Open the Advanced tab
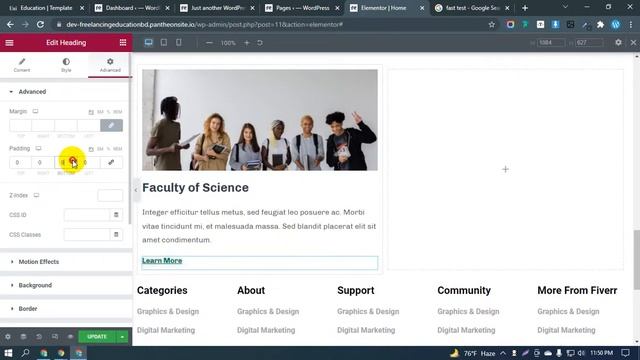 coord(110,65)
